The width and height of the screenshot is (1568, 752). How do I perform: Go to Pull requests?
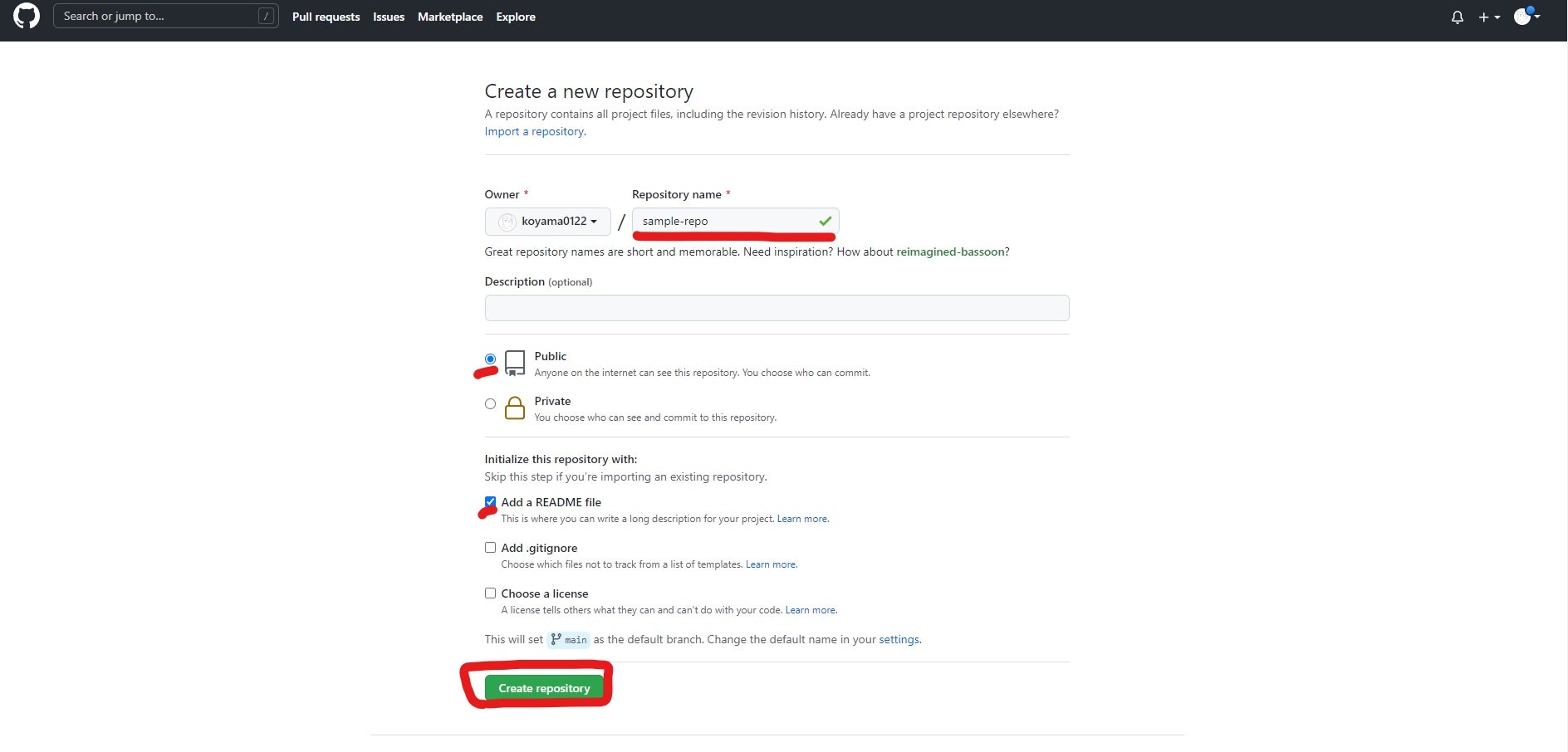point(326,17)
